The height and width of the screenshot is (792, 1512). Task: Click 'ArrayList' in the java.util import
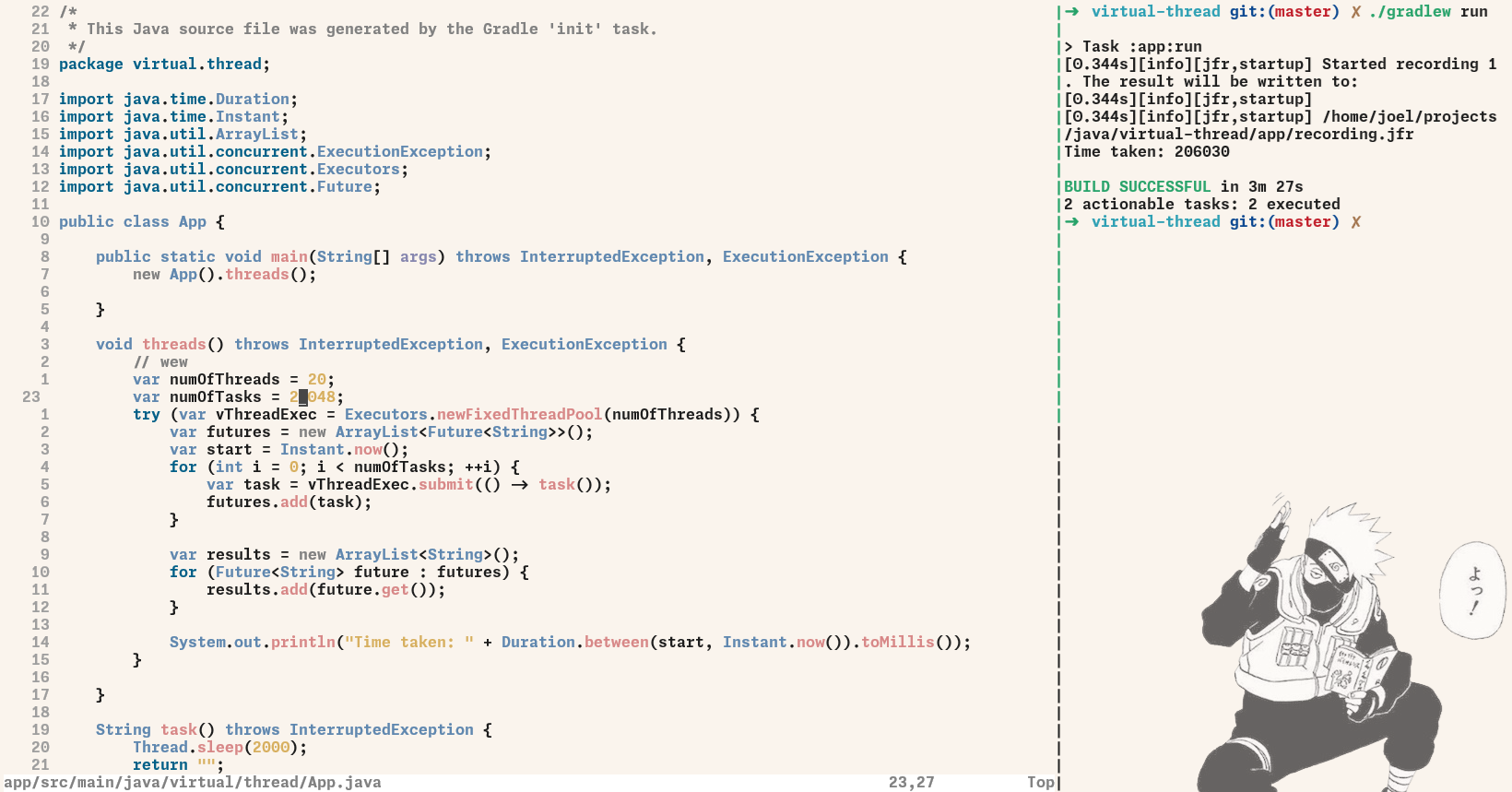[x=257, y=134]
